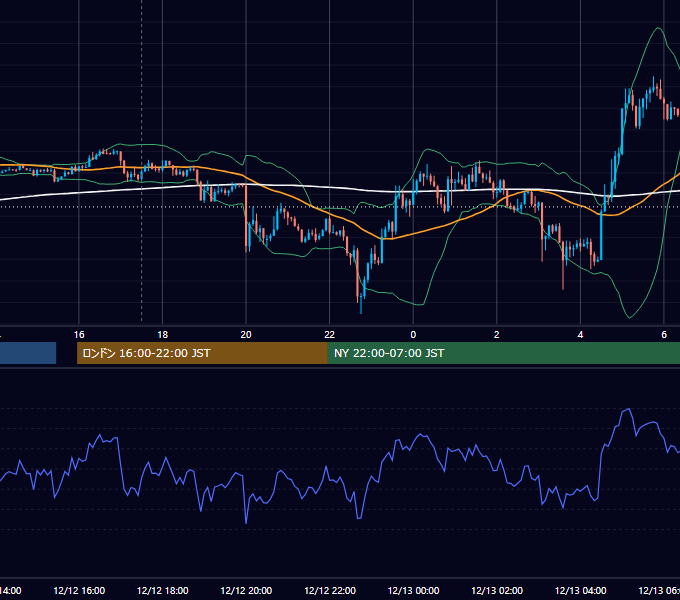This screenshot has height=600, width=680.
Task: Click the 12/12 16:00 date label
Action: pyautogui.click(x=79, y=590)
